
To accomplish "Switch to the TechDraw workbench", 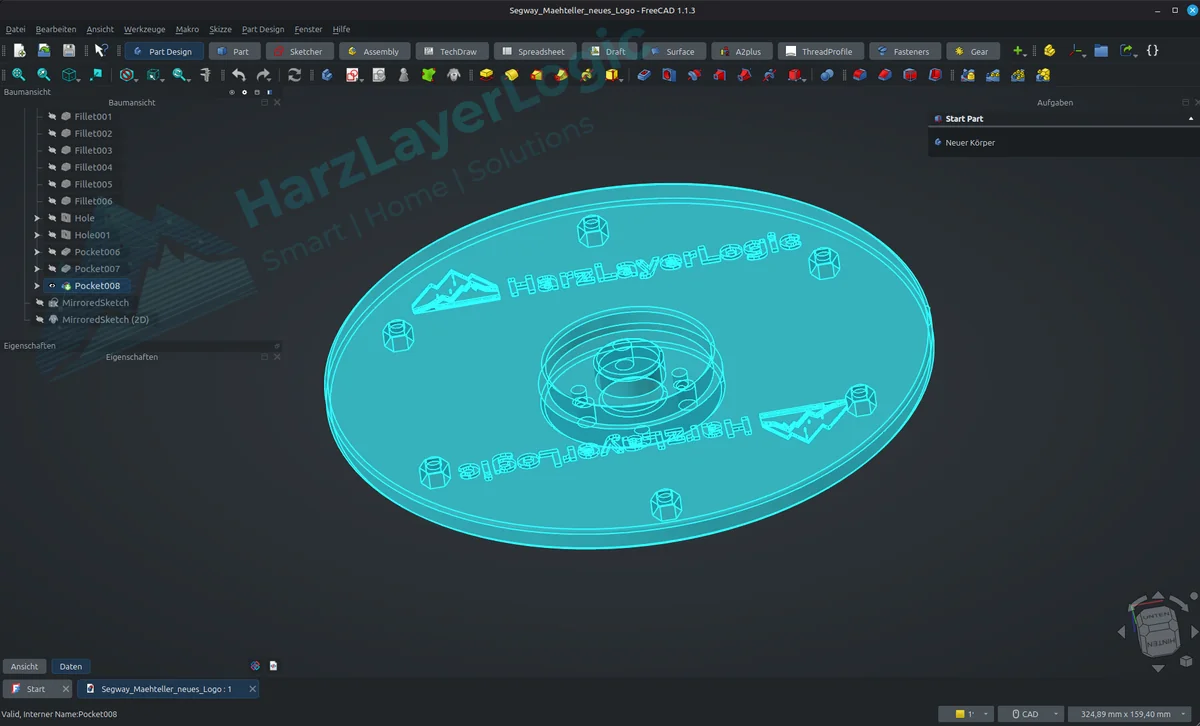I will click(x=451, y=51).
